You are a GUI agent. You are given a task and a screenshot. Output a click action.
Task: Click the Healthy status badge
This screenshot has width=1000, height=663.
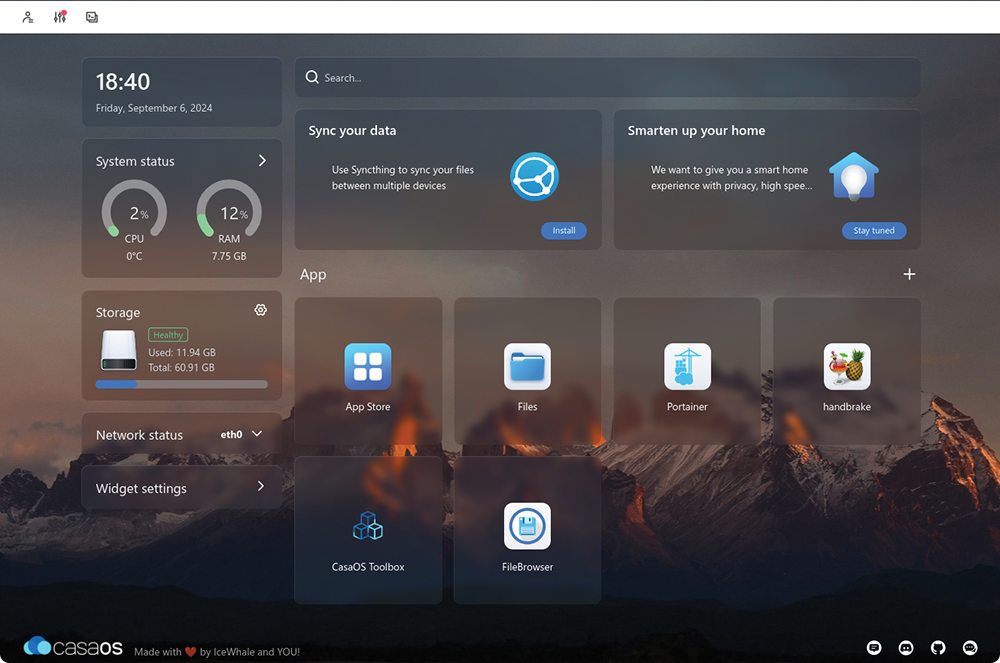(168, 335)
